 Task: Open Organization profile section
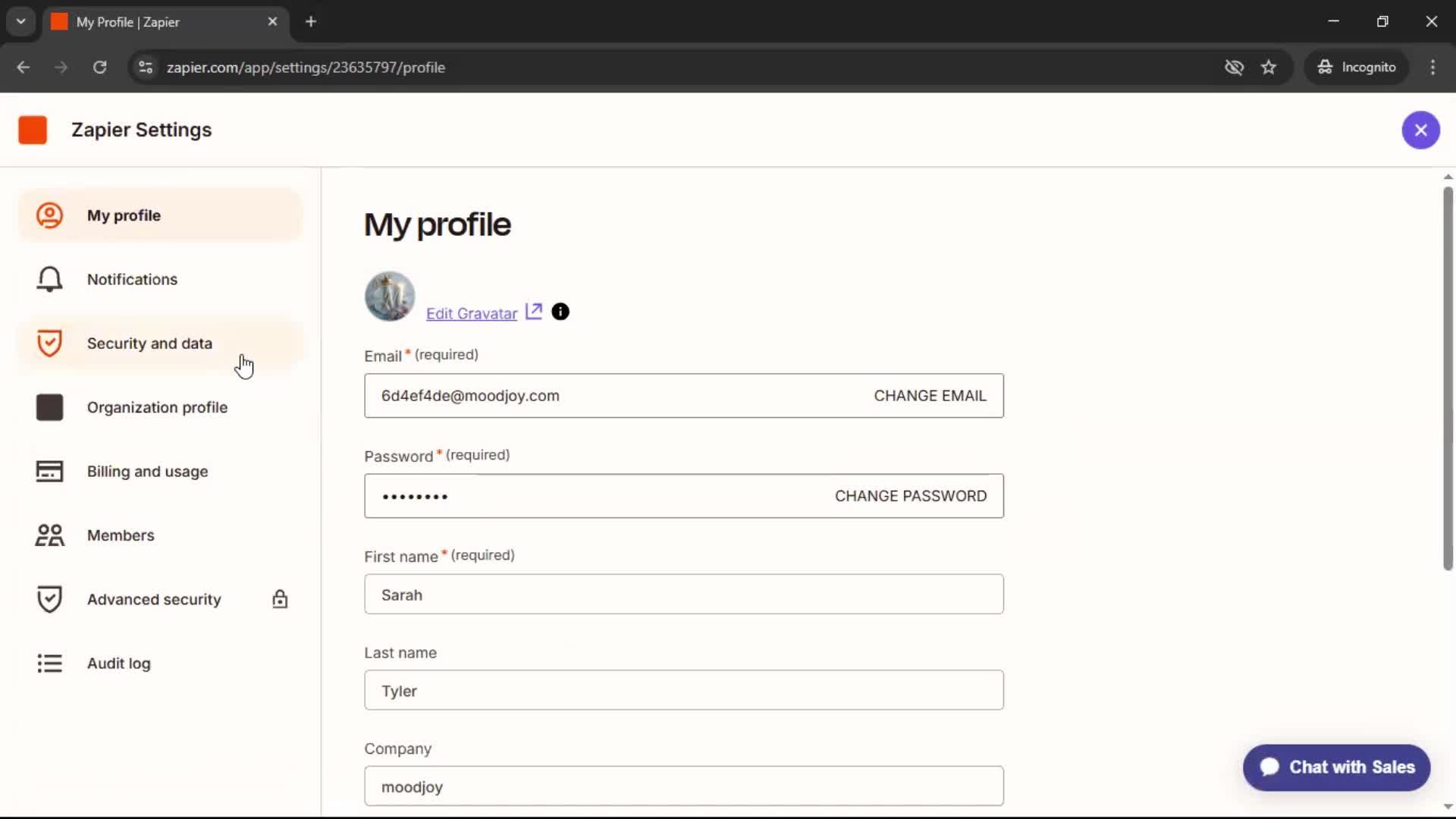click(160, 407)
